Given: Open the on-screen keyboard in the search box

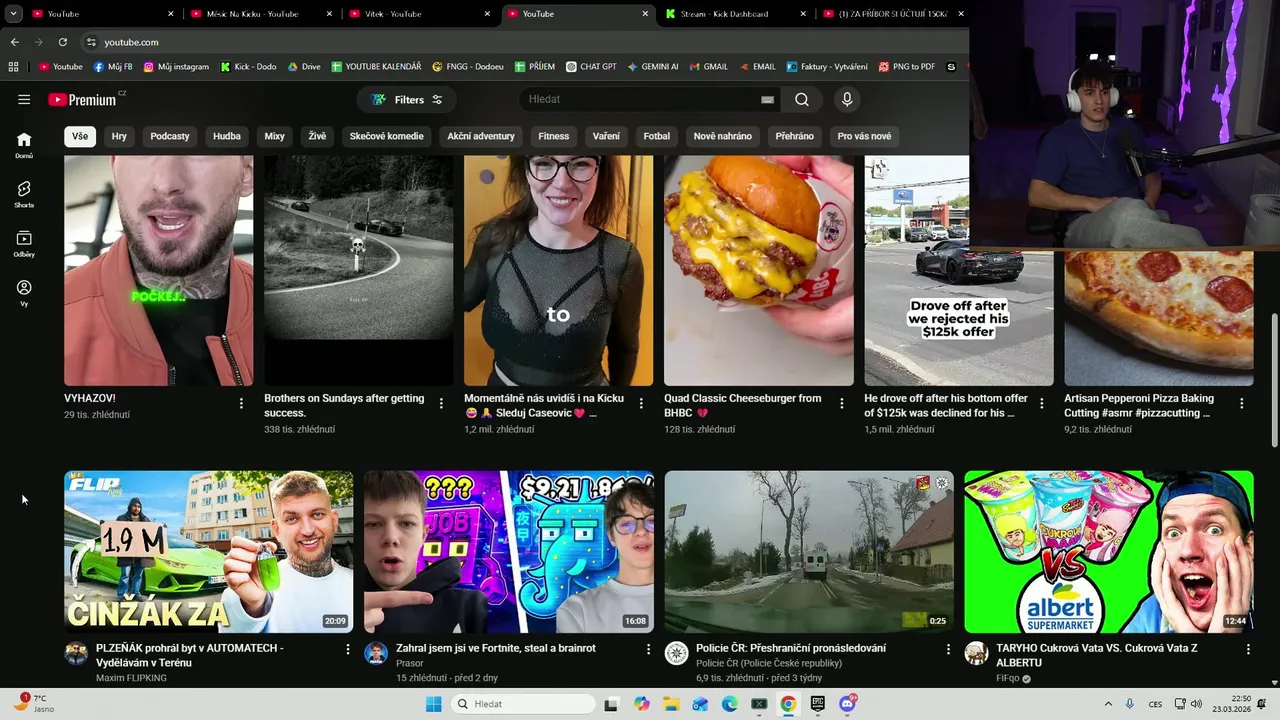Looking at the screenshot, I should (767, 99).
